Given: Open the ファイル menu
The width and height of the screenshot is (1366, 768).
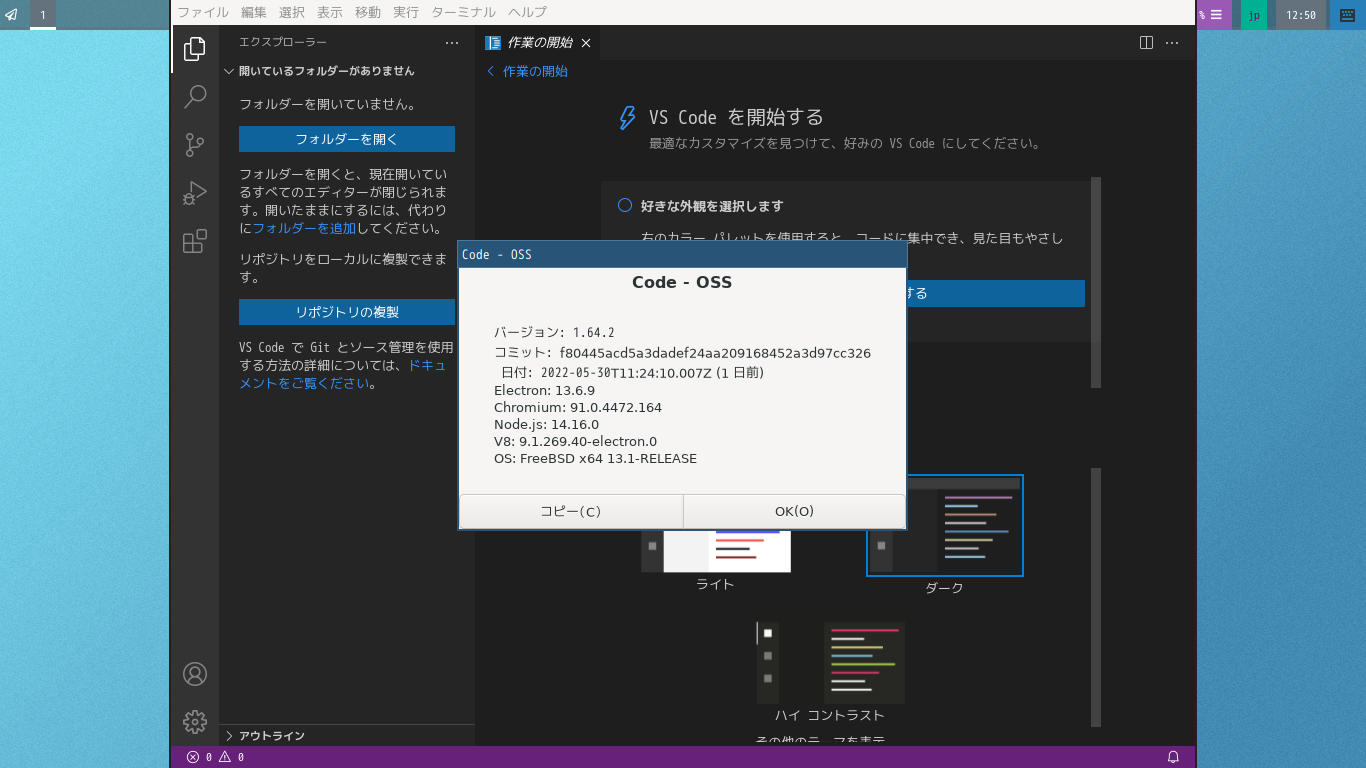Looking at the screenshot, I should point(203,12).
